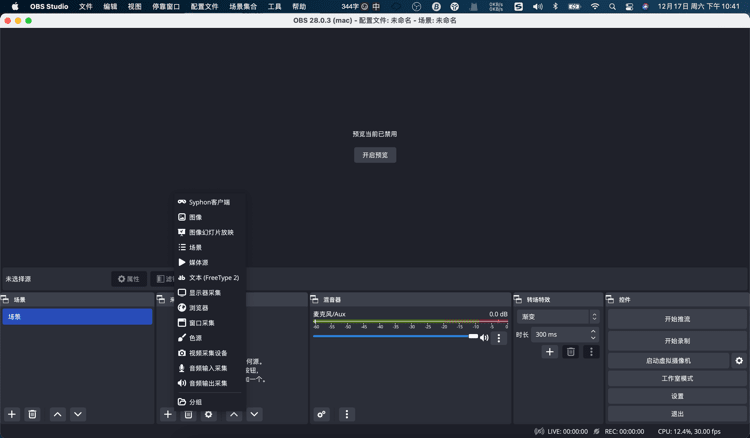Add 音频输出采集 source

[210, 383]
